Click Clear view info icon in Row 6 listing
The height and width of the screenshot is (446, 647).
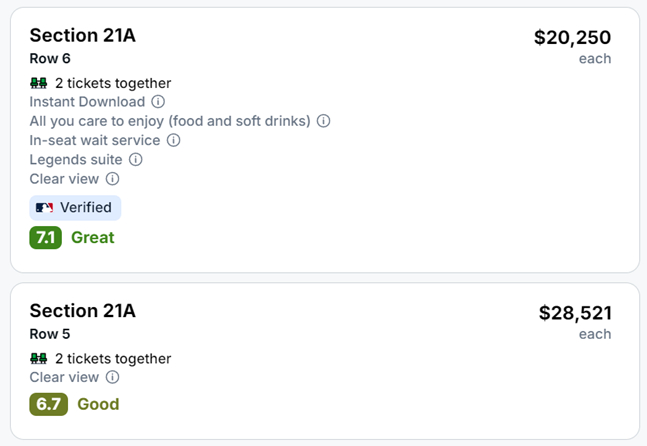112,179
